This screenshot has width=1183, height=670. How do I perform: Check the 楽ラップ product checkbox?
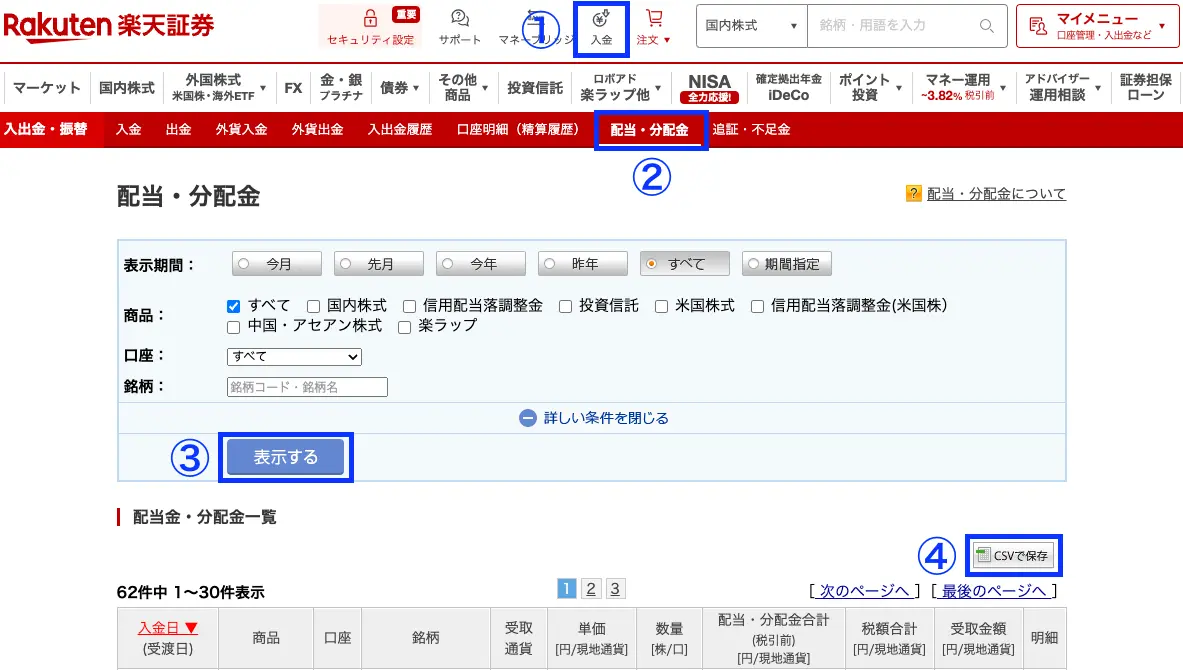pyautogui.click(x=404, y=327)
